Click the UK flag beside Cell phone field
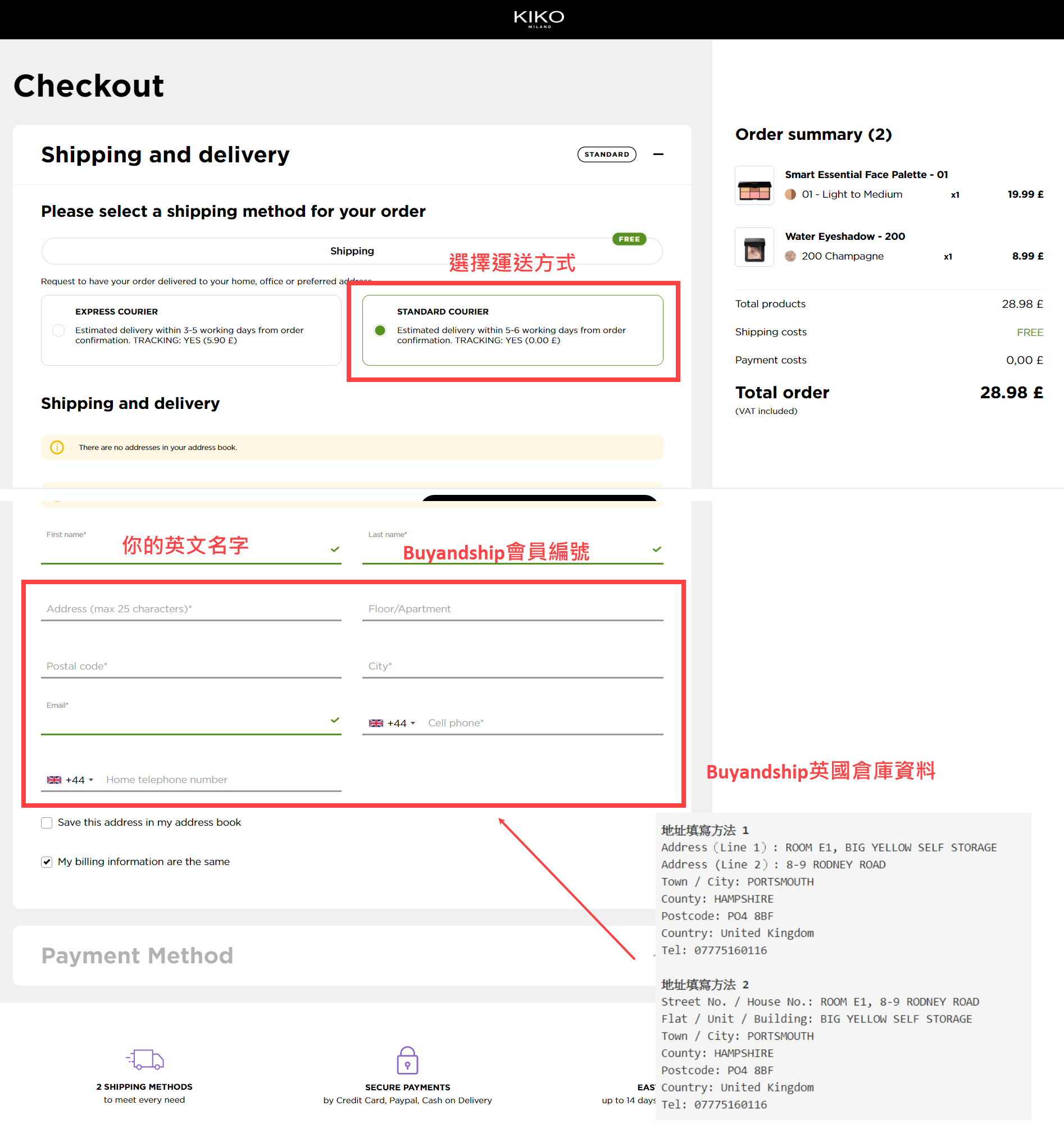Viewport: 1064px width, 1133px height. coord(376,722)
